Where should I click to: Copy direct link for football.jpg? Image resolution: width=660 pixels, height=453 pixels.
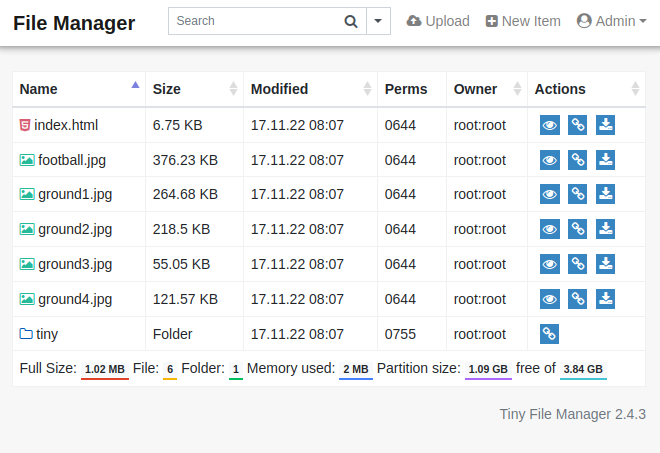tap(577, 160)
